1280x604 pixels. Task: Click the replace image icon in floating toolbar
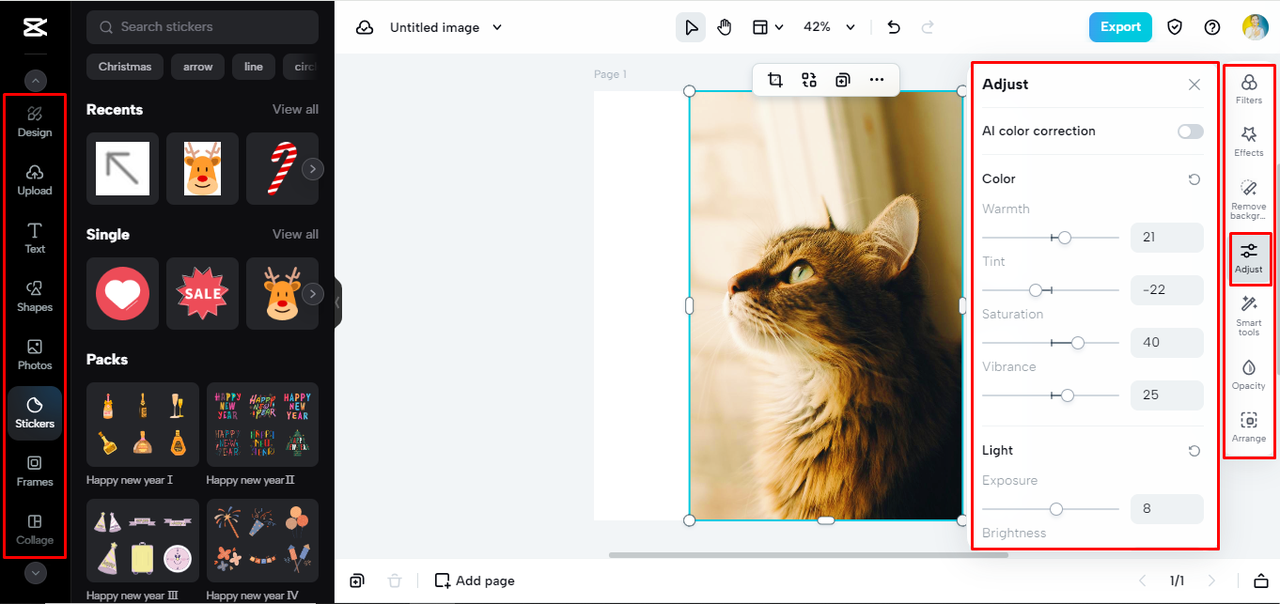(809, 80)
